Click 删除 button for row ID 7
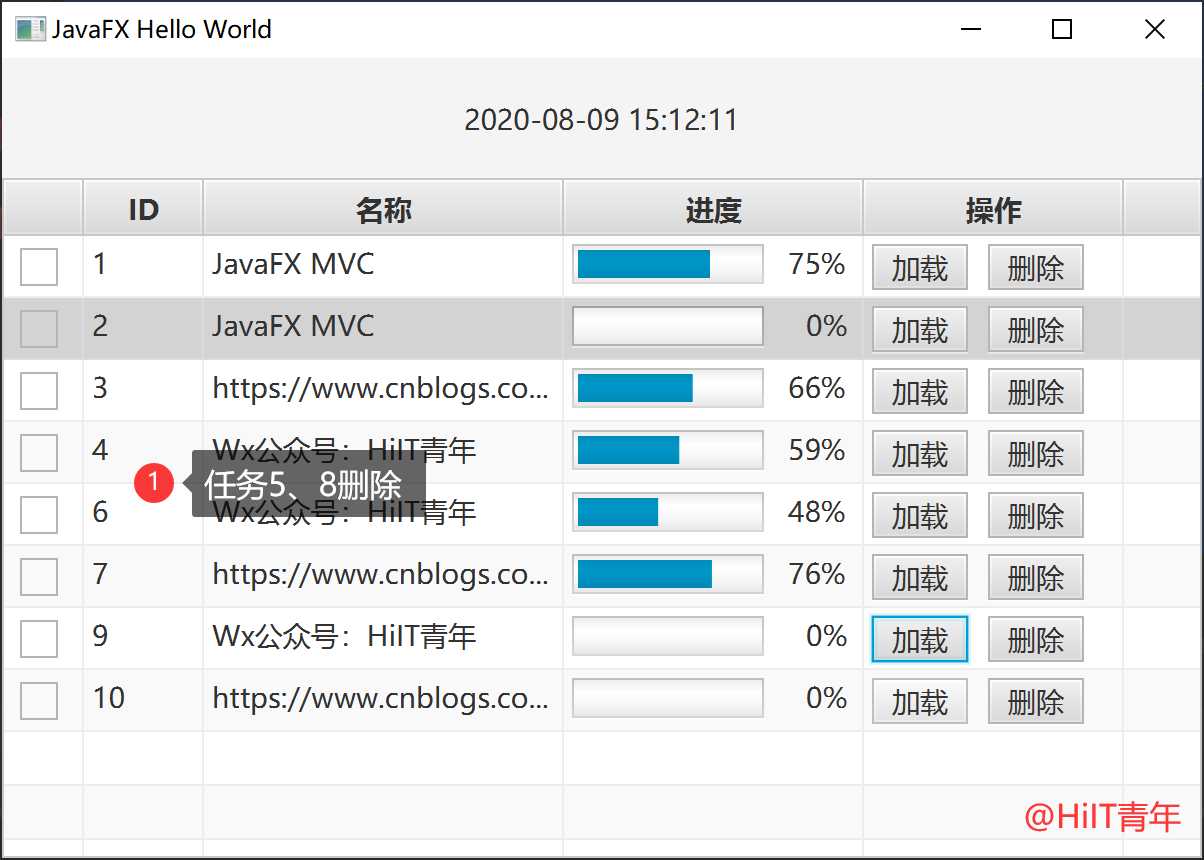The width and height of the screenshot is (1204, 860). pyautogui.click(x=1036, y=577)
